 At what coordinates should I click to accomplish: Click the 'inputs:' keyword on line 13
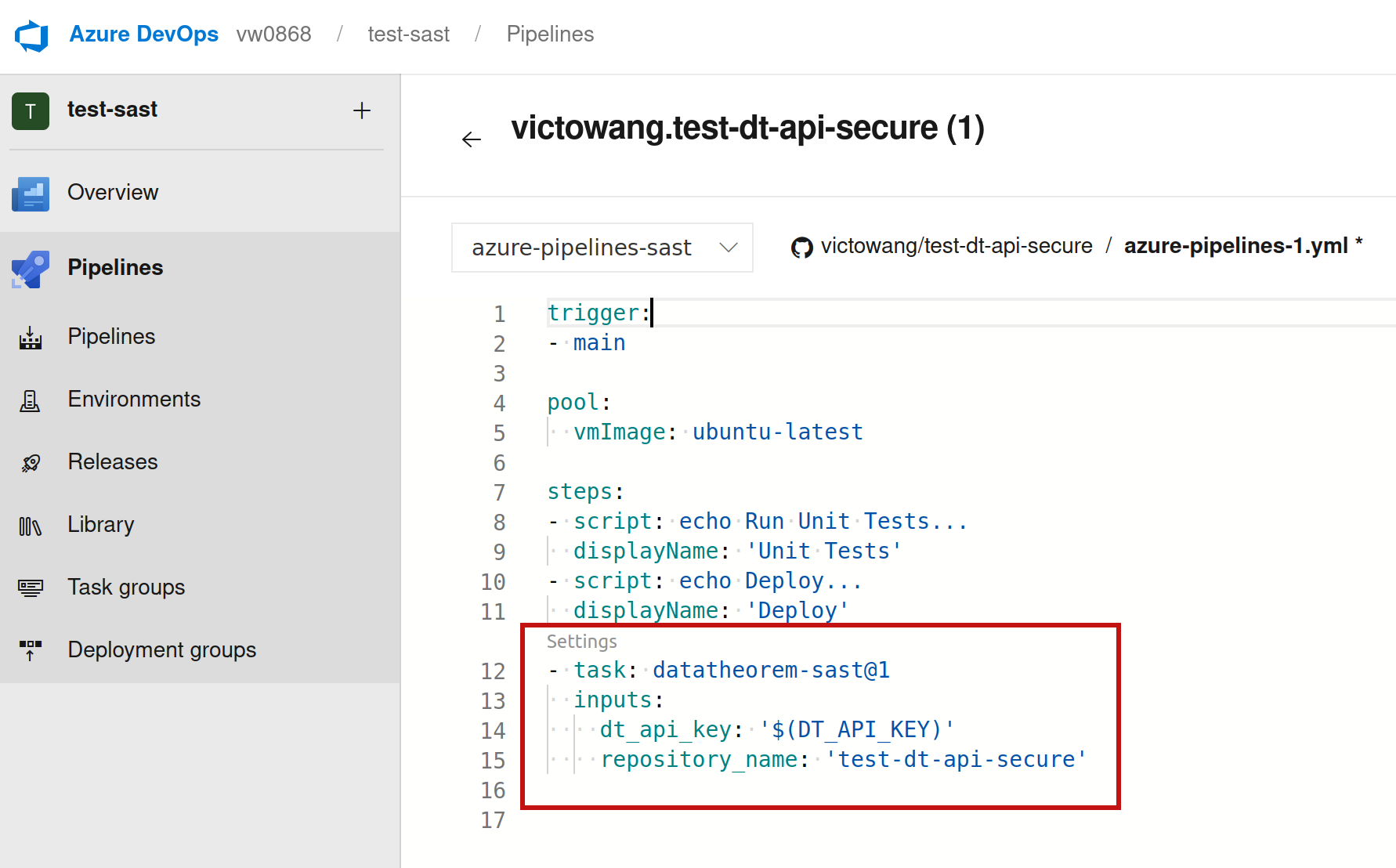618,700
